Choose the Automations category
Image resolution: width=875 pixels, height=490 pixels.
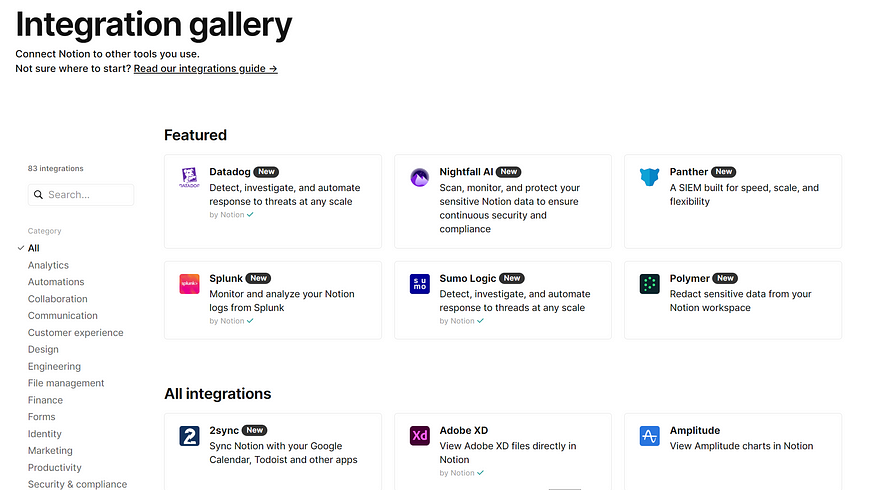[x=56, y=282]
